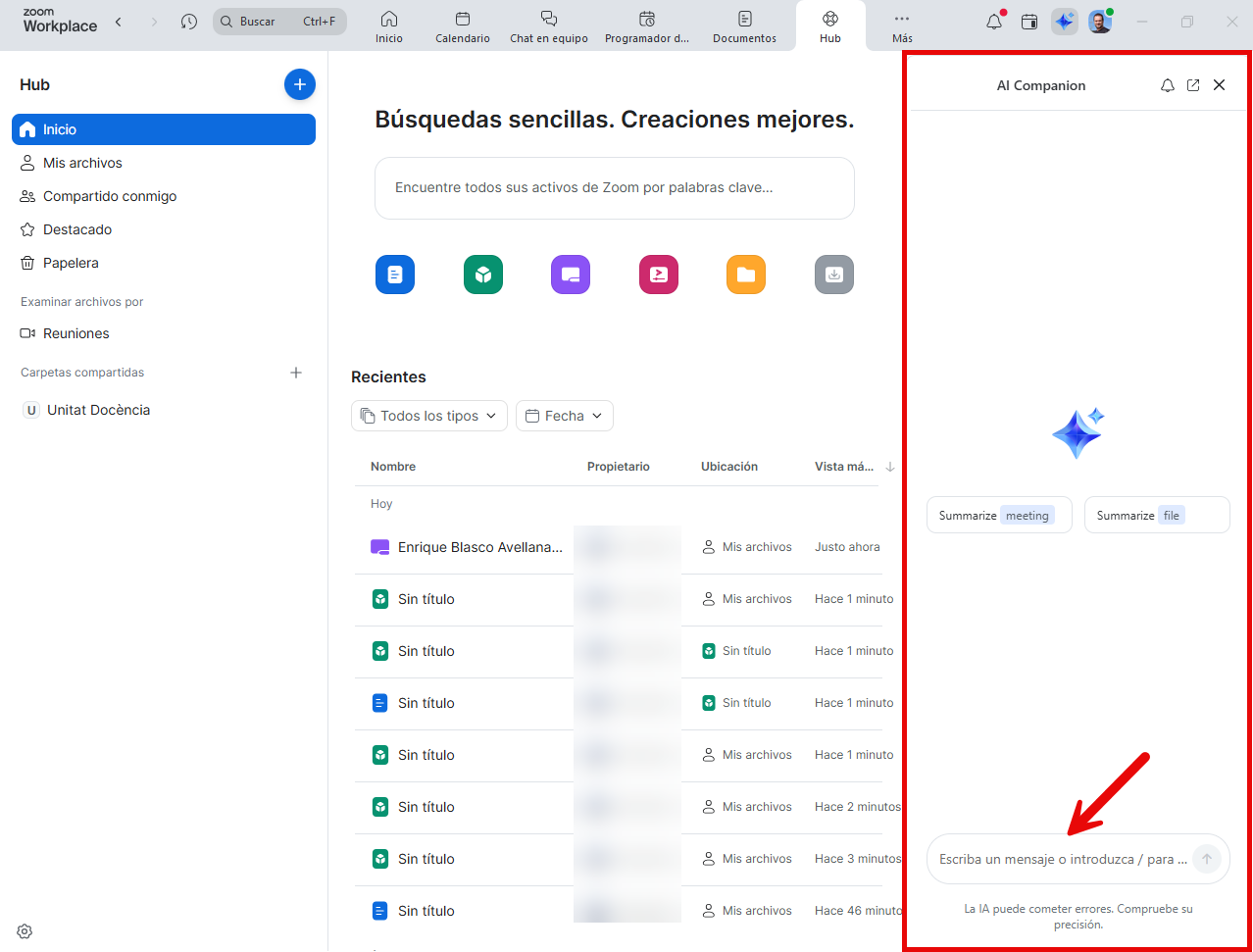Image resolution: width=1253 pixels, height=952 pixels.
Task: Open the Más overflow menu
Action: click(x=902, y=26)
